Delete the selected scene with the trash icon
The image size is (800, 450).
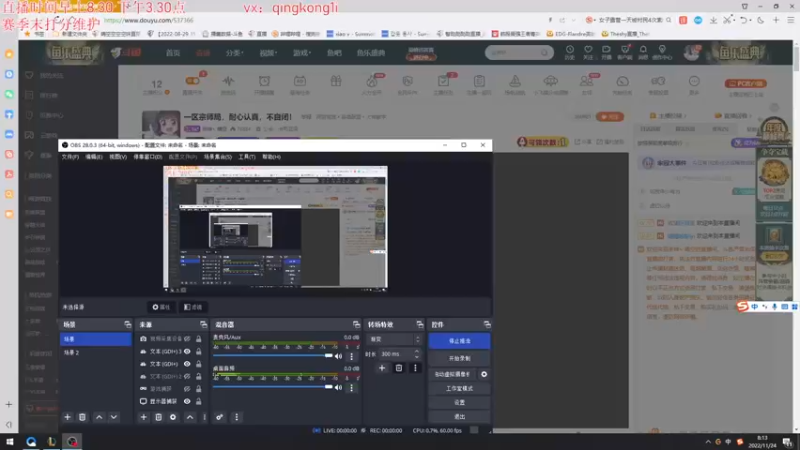click(x=82, y=417)
